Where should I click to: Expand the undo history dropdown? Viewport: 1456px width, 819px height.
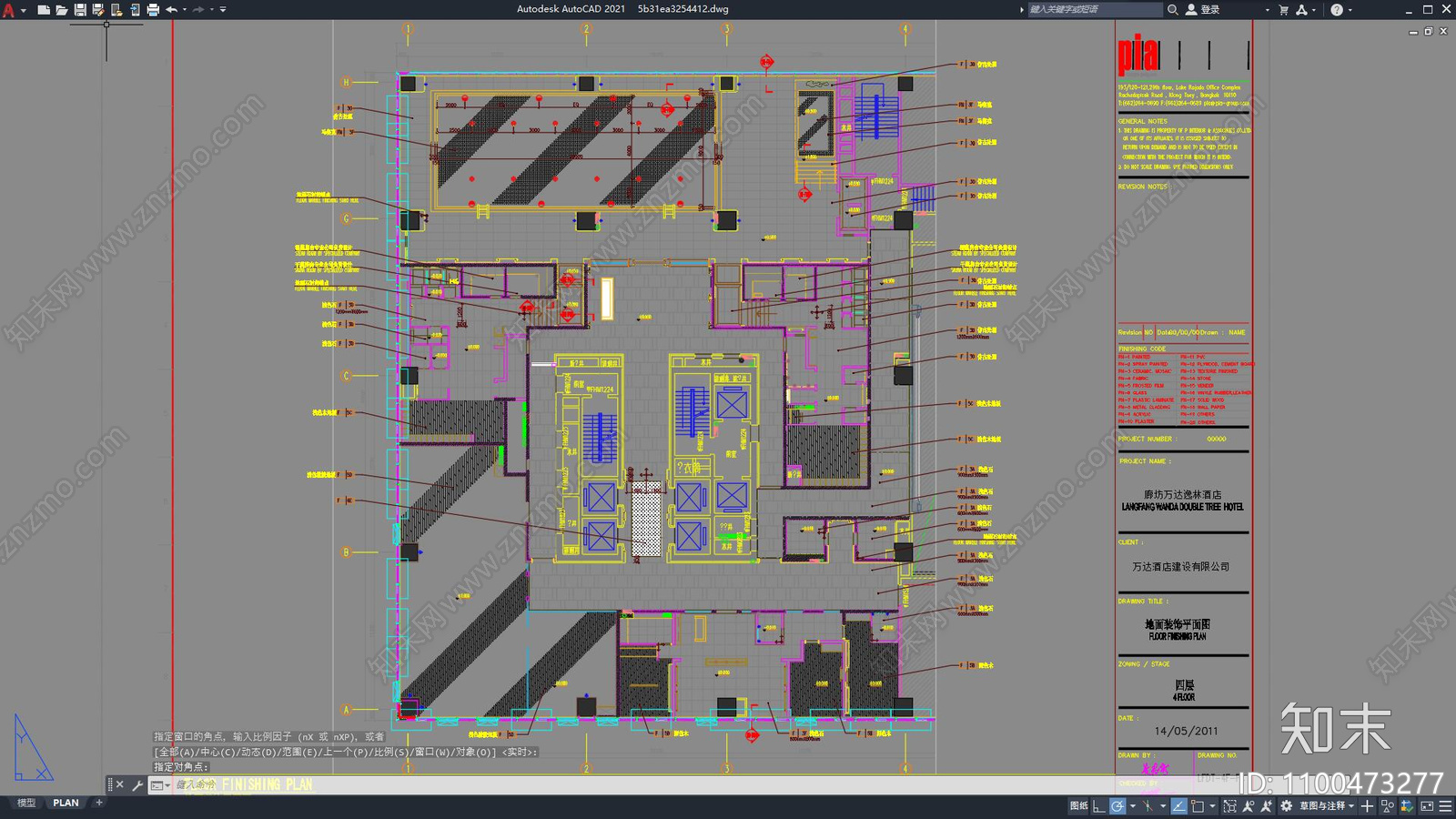[185, 10]
